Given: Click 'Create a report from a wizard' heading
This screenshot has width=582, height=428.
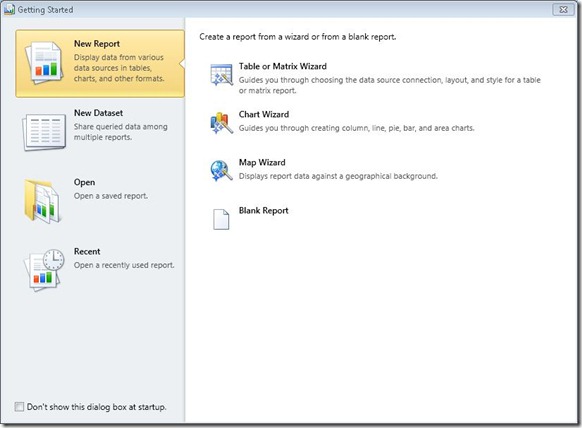Looking at the screenshot, I should click(x=298, y=37).
